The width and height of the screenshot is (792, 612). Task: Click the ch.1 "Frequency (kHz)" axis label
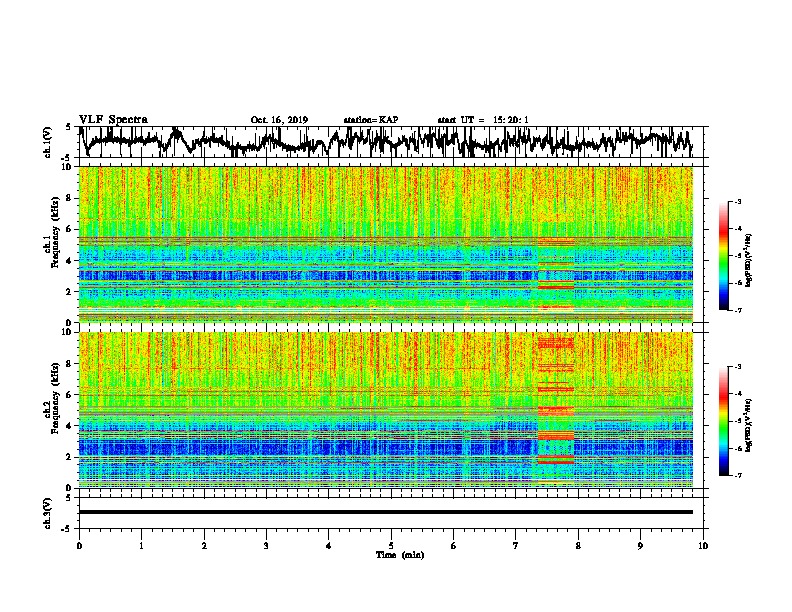click(x=55, y=232)
